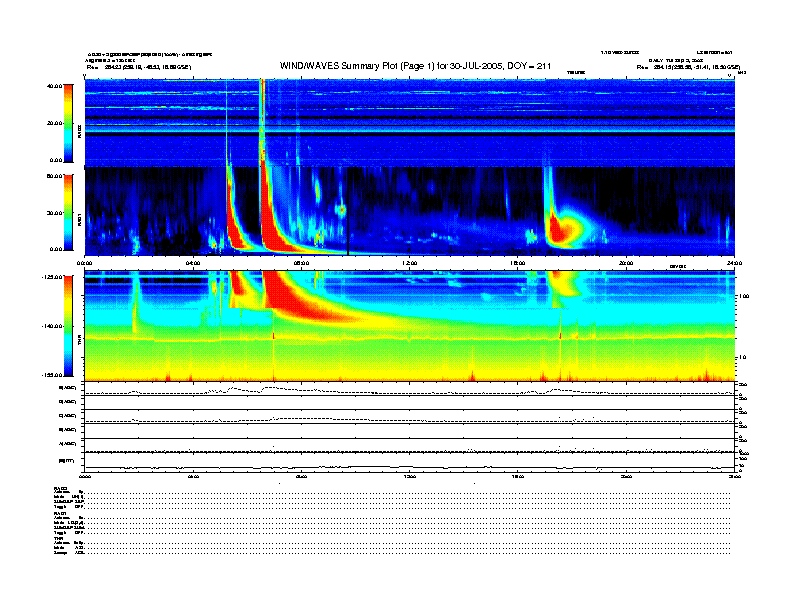Click the 24:00 tick label below RAD1 spectrogram
The width and height of the screenshot is (792, 612).
[x=734, y=263]
